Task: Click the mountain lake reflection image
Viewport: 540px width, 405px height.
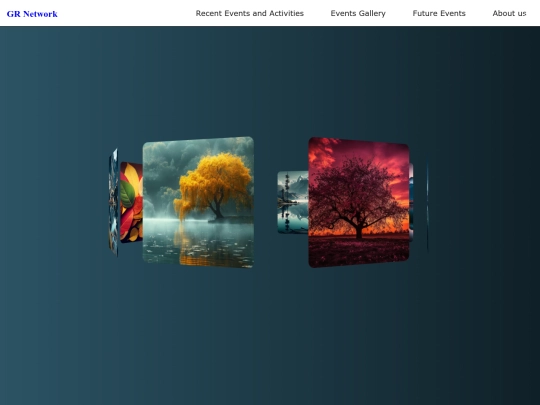Action: (x=293, y=202)
